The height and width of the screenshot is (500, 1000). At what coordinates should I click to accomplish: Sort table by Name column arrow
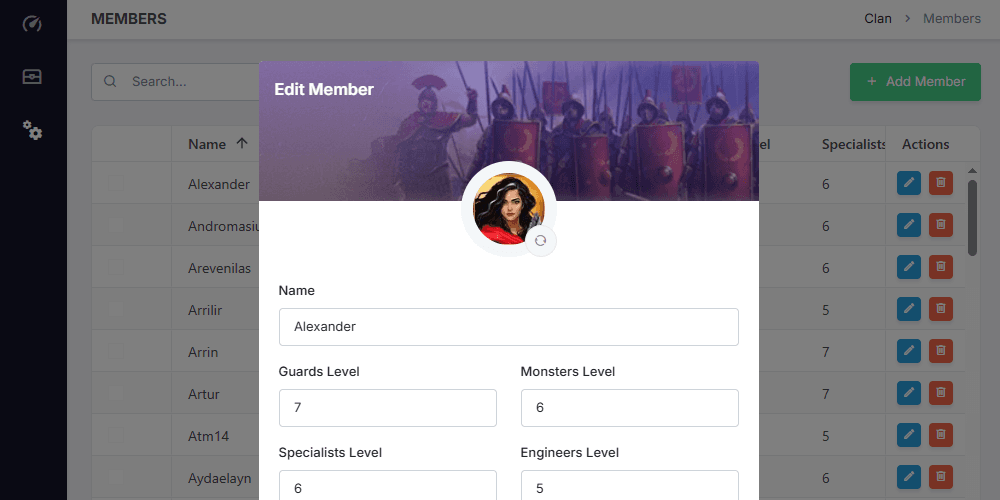coord(242,144)
